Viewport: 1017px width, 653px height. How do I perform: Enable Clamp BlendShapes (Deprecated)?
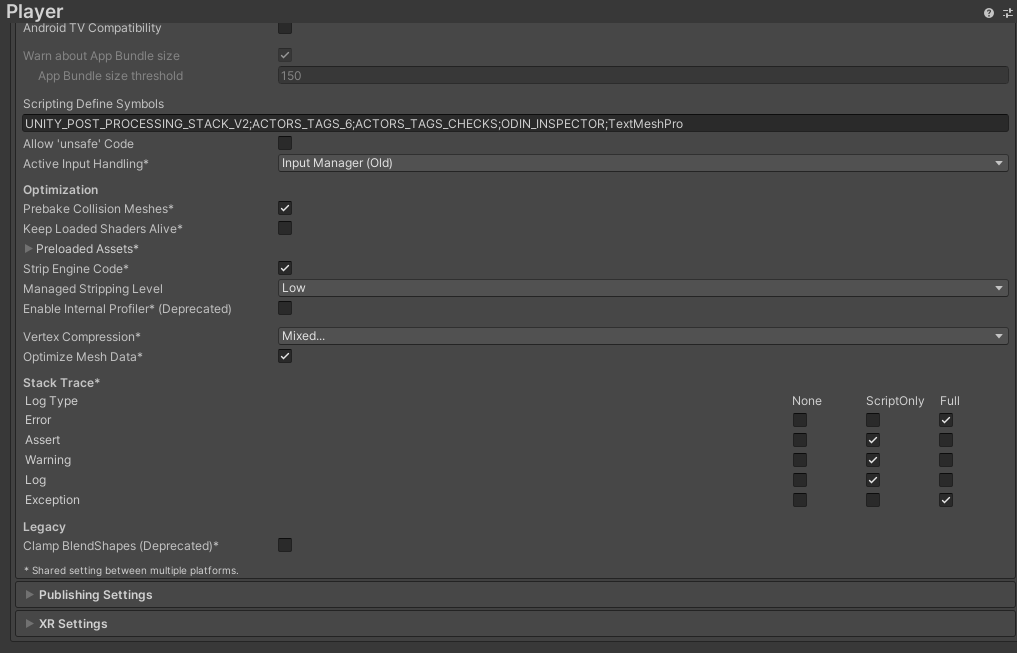[285, 544]
